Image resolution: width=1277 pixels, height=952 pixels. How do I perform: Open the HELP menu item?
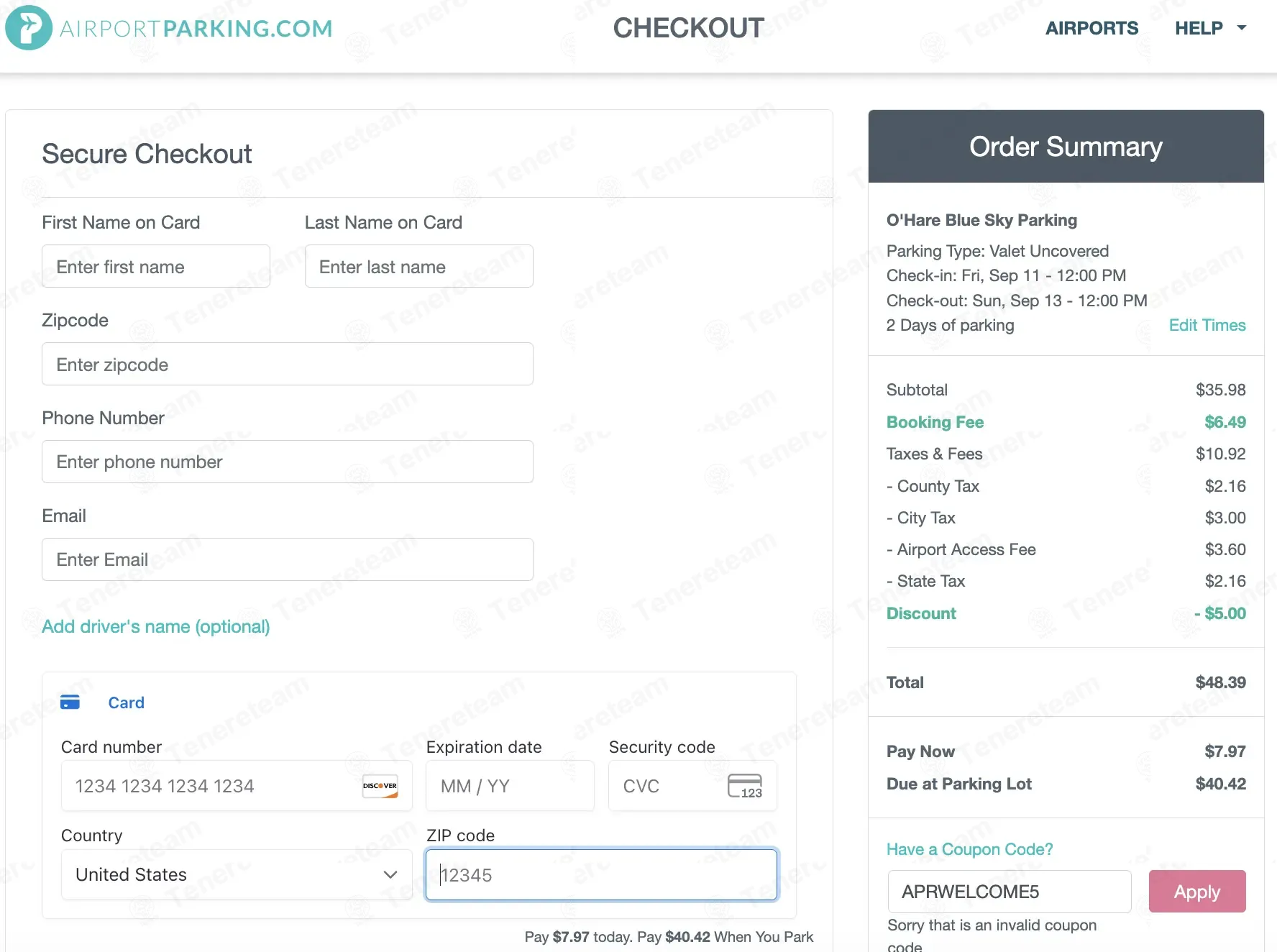[x=1199, y=28]
